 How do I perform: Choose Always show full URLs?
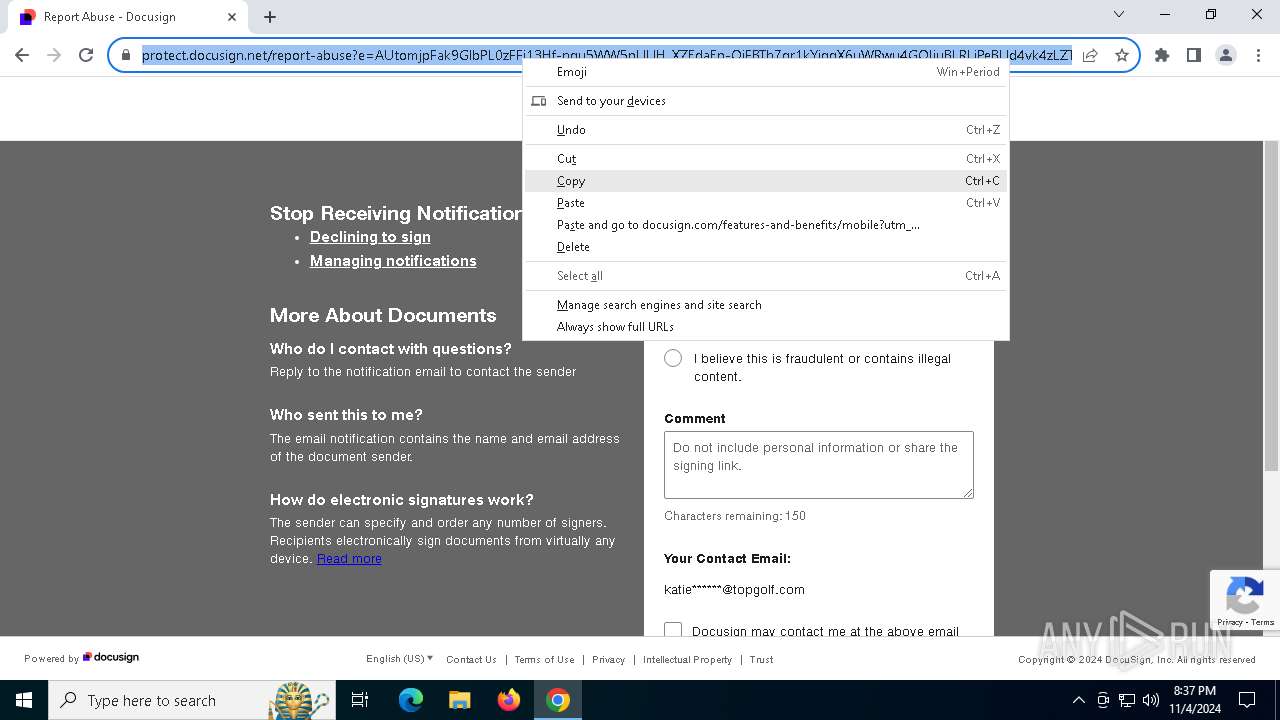pyautogui.click(x=765, y=327)
